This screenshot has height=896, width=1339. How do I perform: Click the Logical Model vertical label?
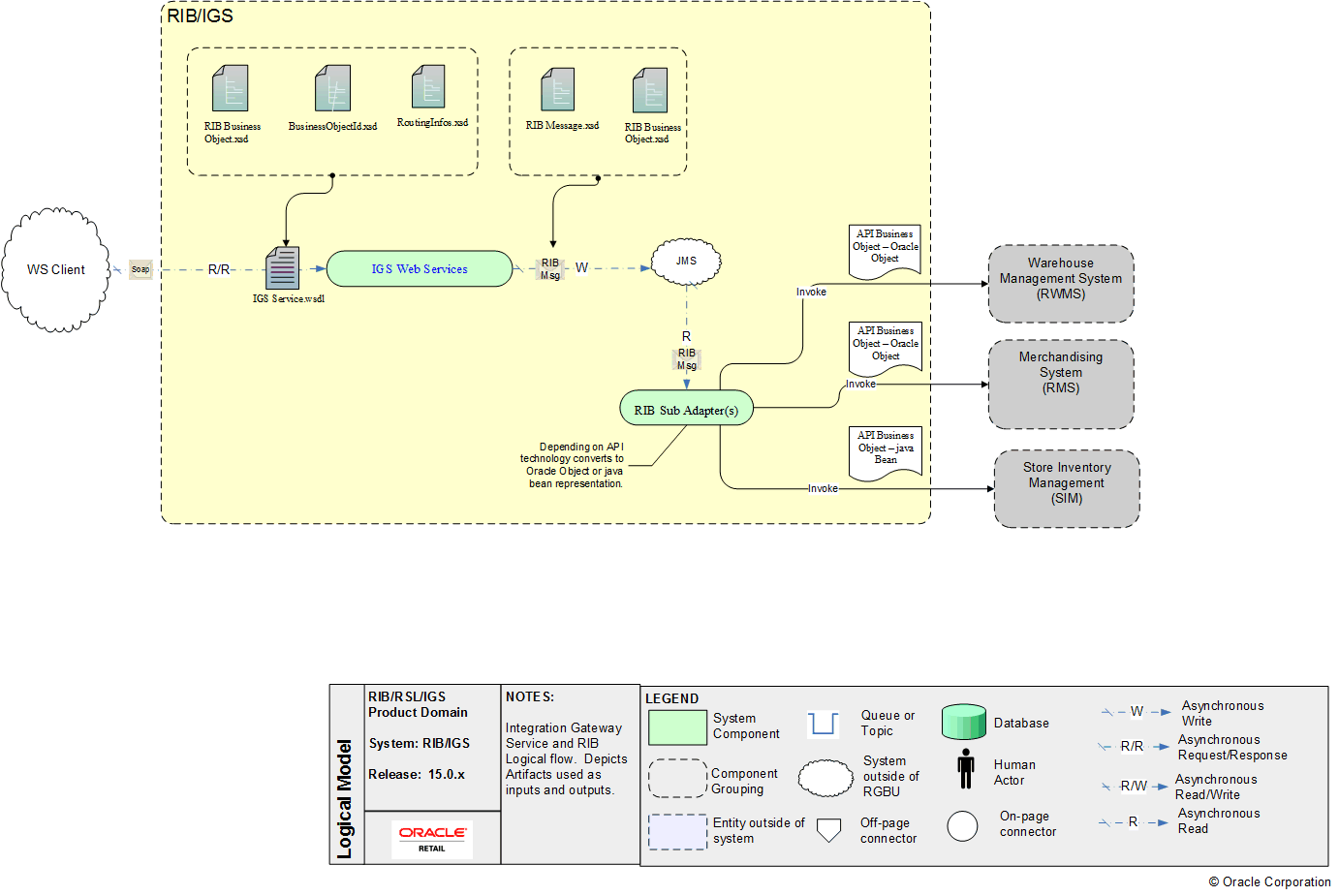click(344, 799)
